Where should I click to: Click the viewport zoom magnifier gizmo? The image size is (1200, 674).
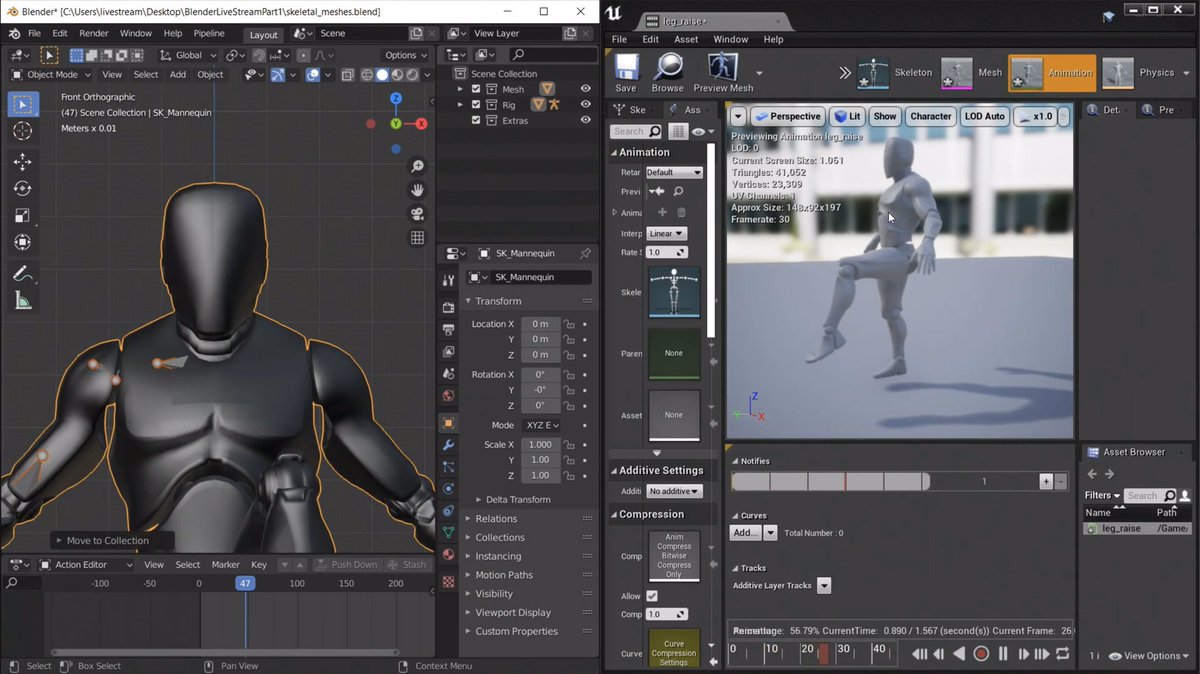417,166
